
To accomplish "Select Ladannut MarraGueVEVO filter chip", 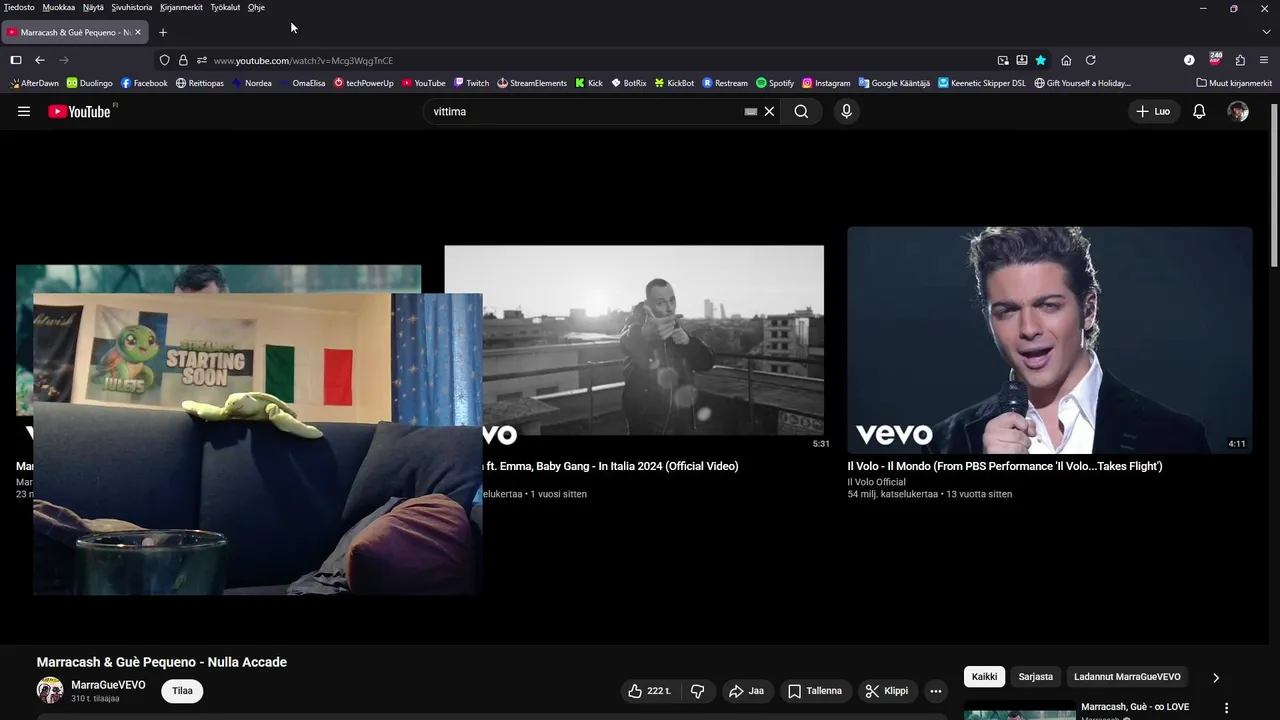I will (x=1127, y=677).
